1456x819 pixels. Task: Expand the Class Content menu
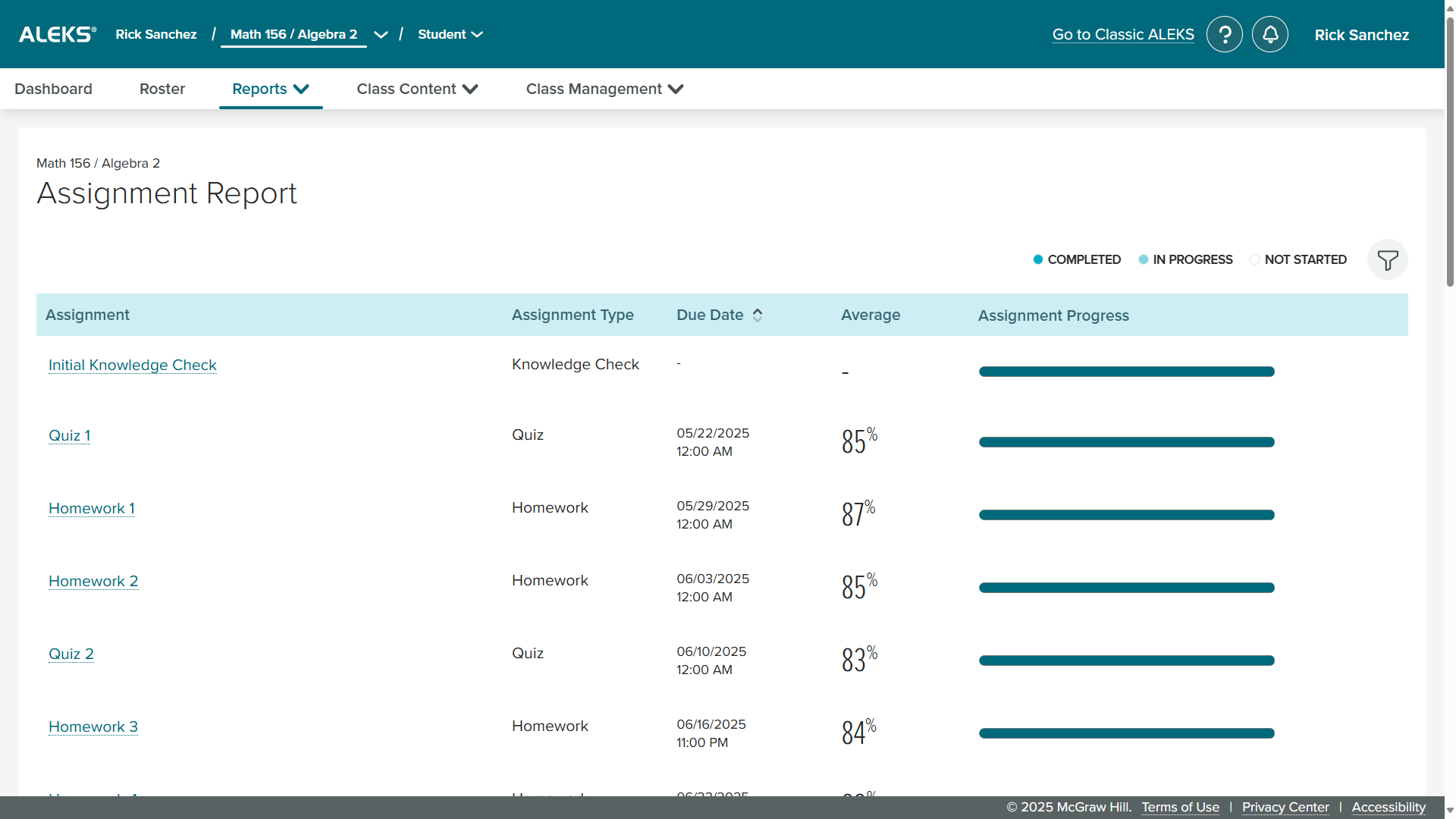pos(418,89)
